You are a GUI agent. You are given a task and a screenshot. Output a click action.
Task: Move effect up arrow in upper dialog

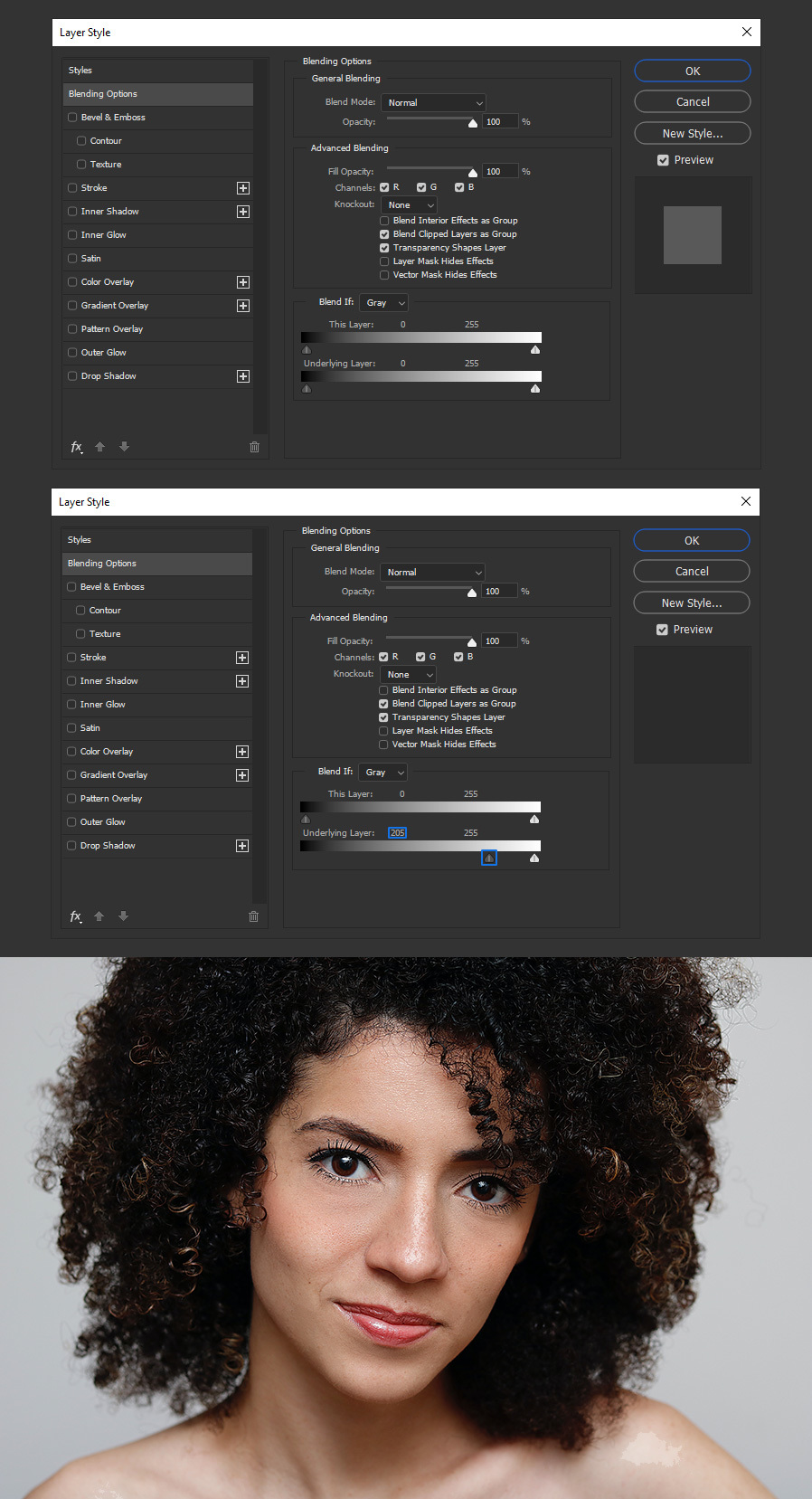pos(100,447)
